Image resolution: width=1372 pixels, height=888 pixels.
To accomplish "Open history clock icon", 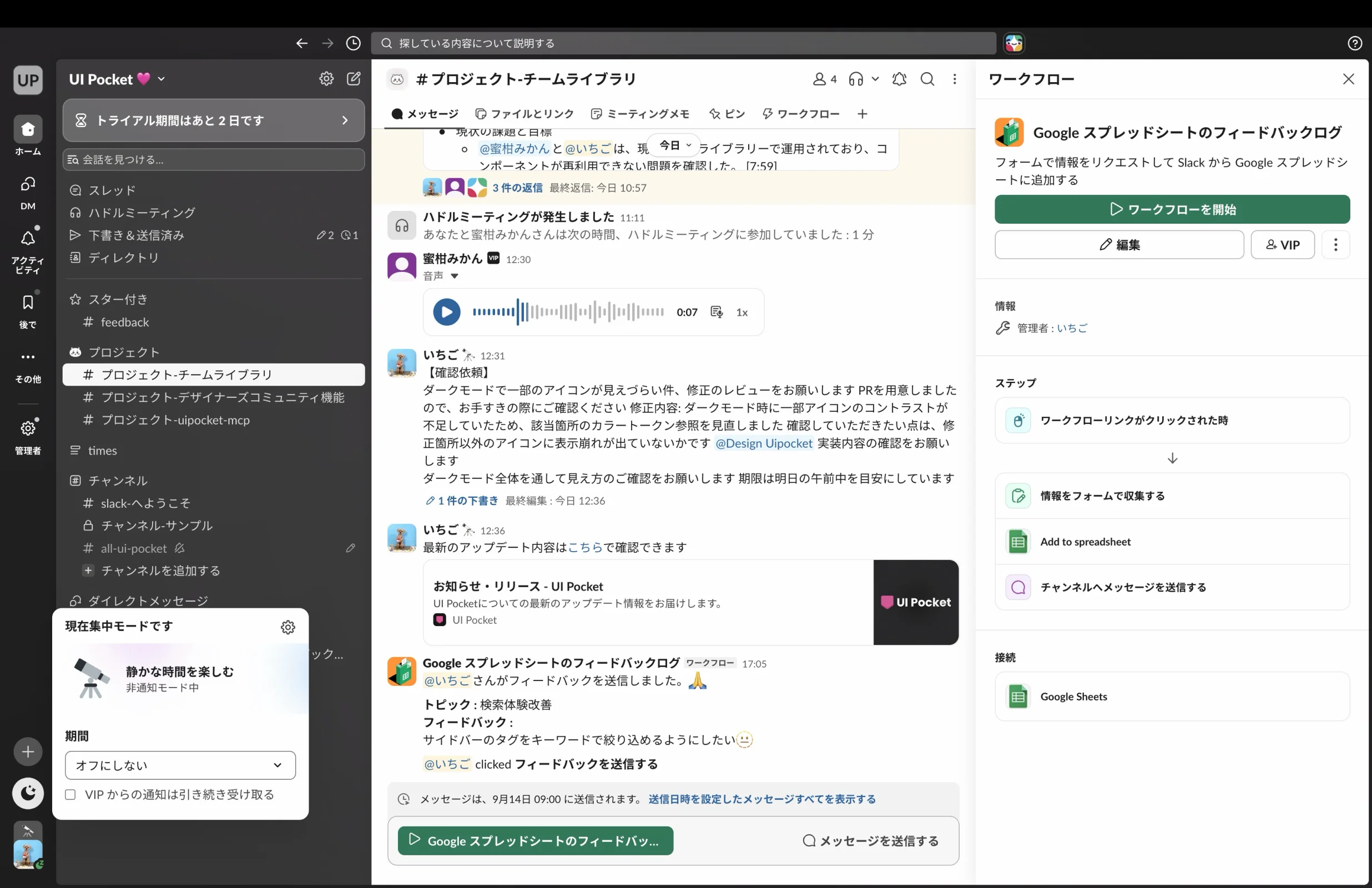I will tap(354, 43).
